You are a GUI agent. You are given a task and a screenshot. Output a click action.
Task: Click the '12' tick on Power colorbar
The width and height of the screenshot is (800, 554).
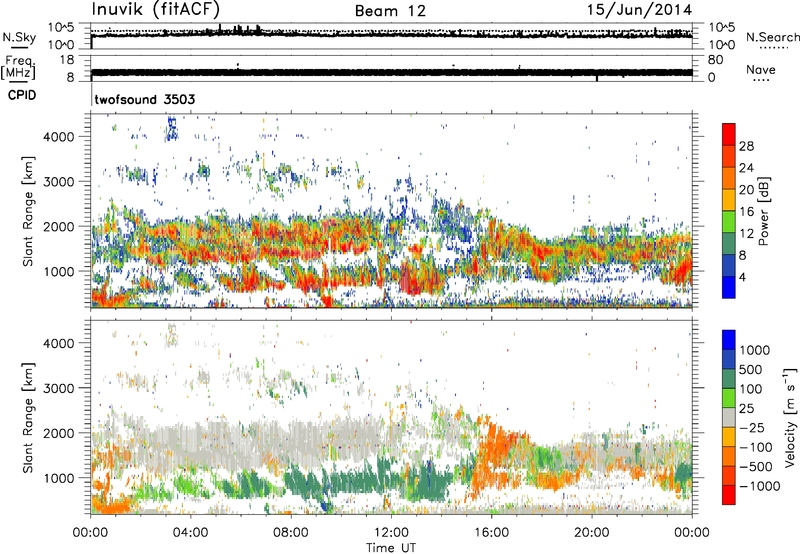pos(746,234)
